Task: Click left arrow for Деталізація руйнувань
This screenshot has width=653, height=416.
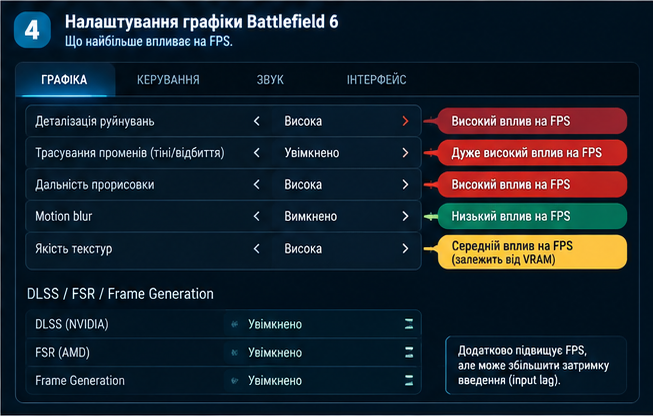Action: (257, 121)
